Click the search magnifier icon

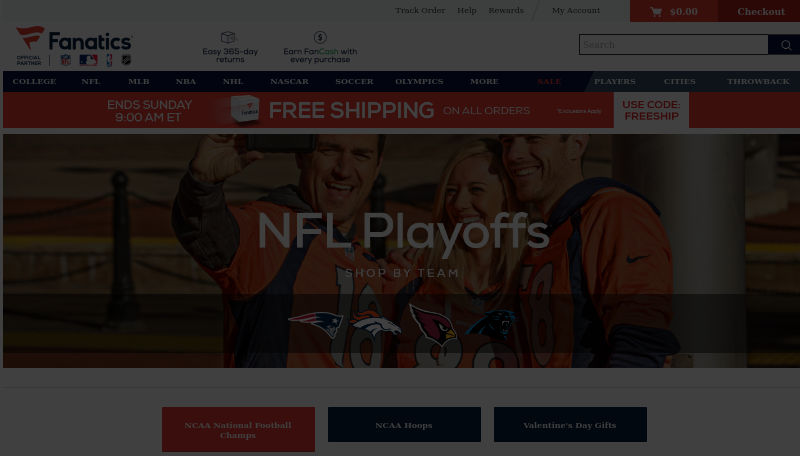coord(786,45)
